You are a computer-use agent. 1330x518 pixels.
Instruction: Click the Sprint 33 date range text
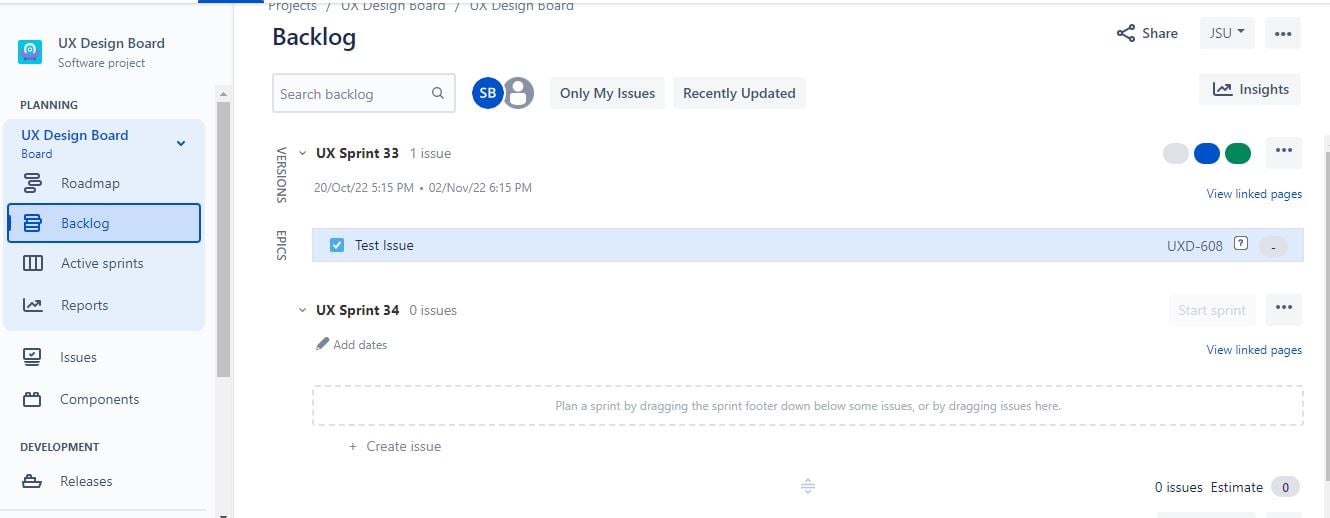423,187
